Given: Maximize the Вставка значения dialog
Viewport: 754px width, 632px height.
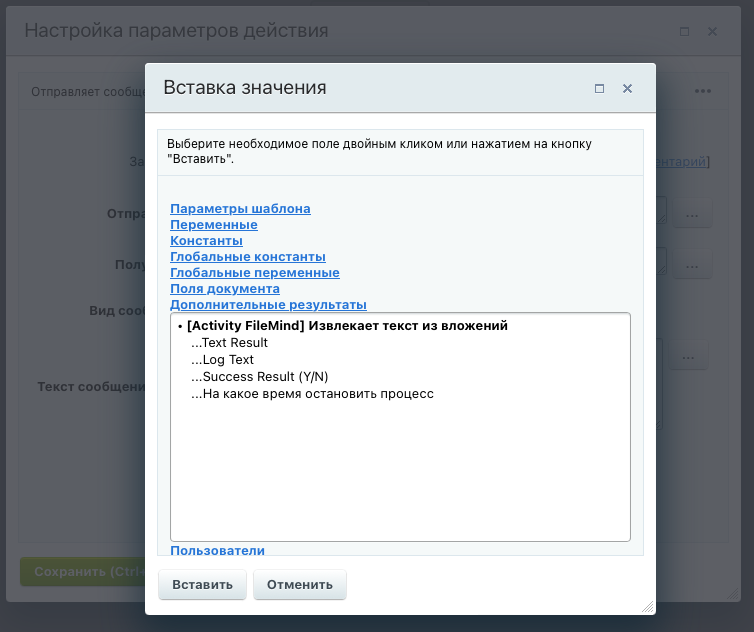Looking at the screenshot, I should tap(599, 88).
